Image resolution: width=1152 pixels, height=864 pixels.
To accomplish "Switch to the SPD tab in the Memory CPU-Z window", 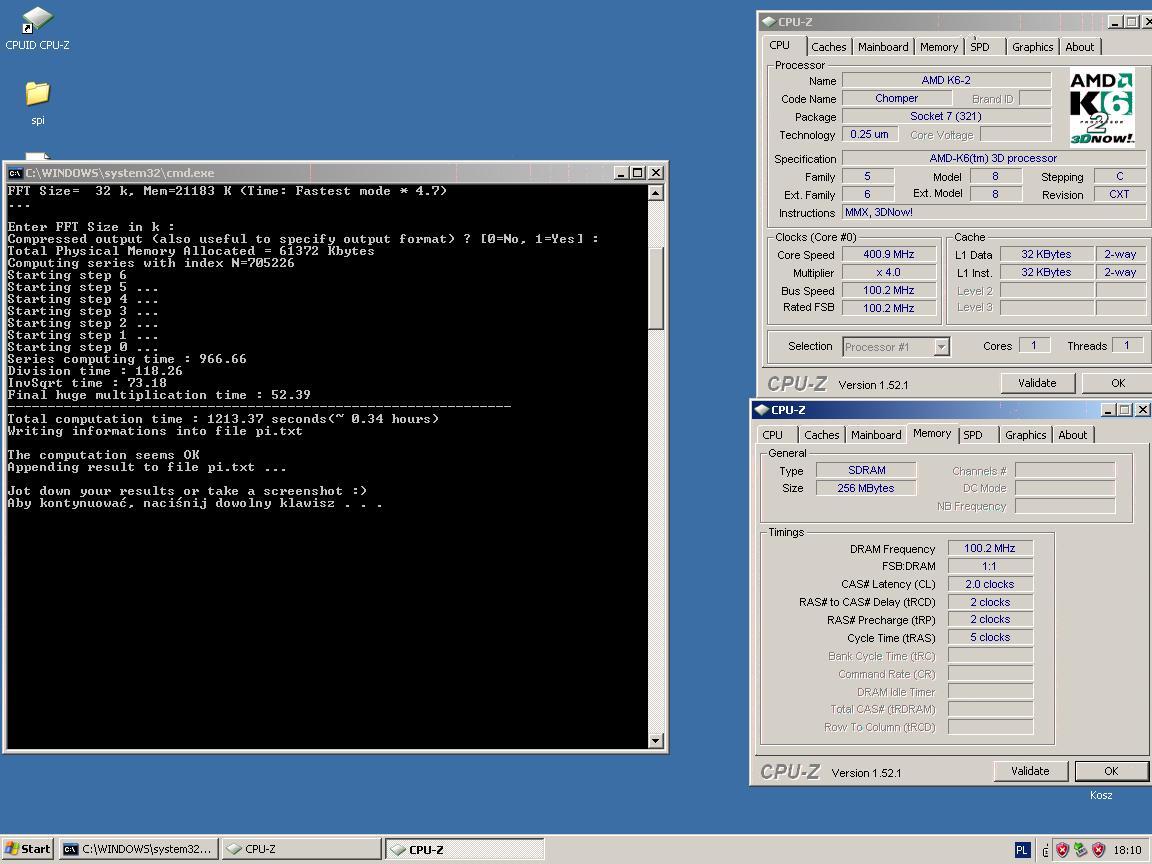I will coord(973,435).
